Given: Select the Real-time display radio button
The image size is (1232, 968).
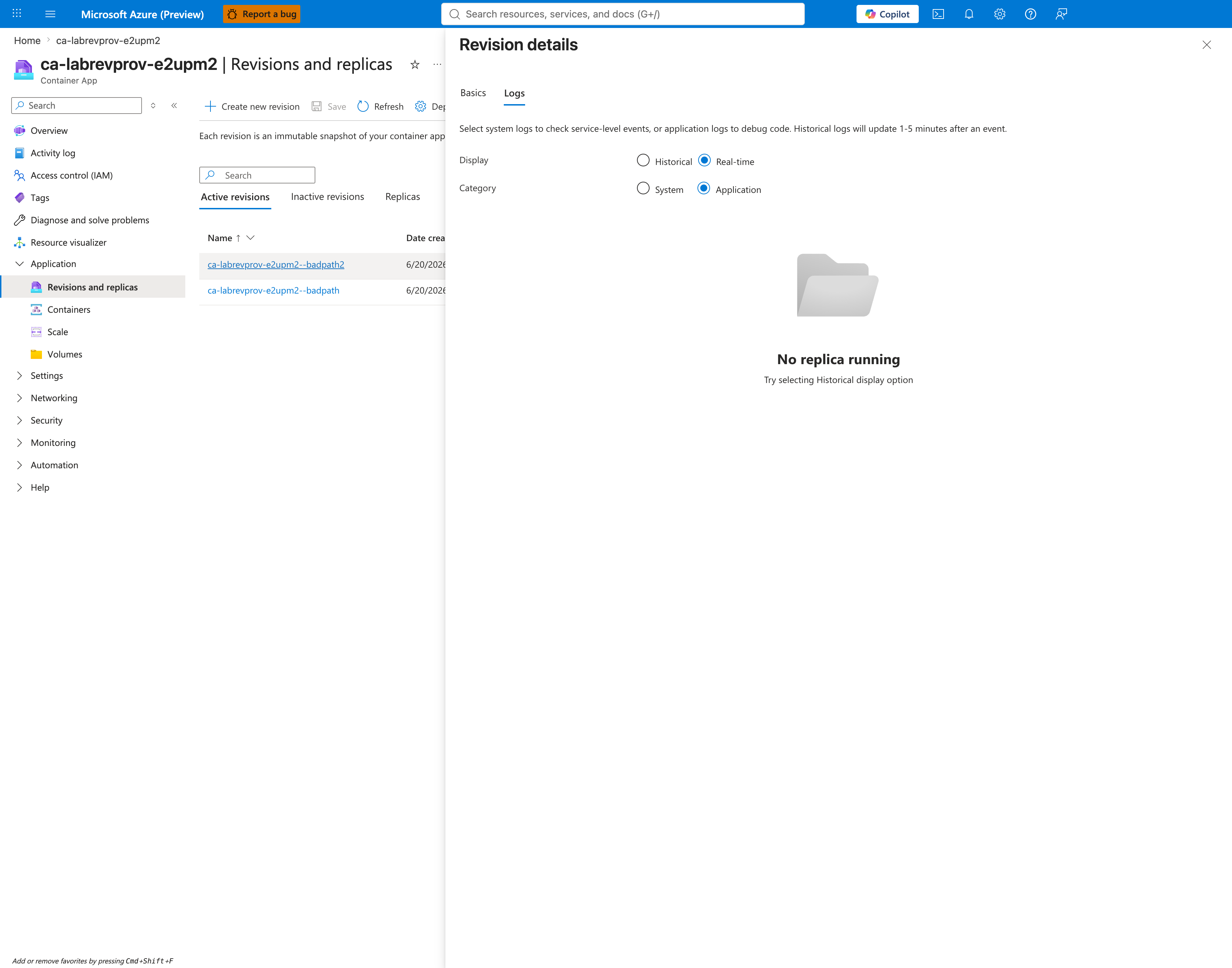Looking at the screenshot, I should 704,160.
